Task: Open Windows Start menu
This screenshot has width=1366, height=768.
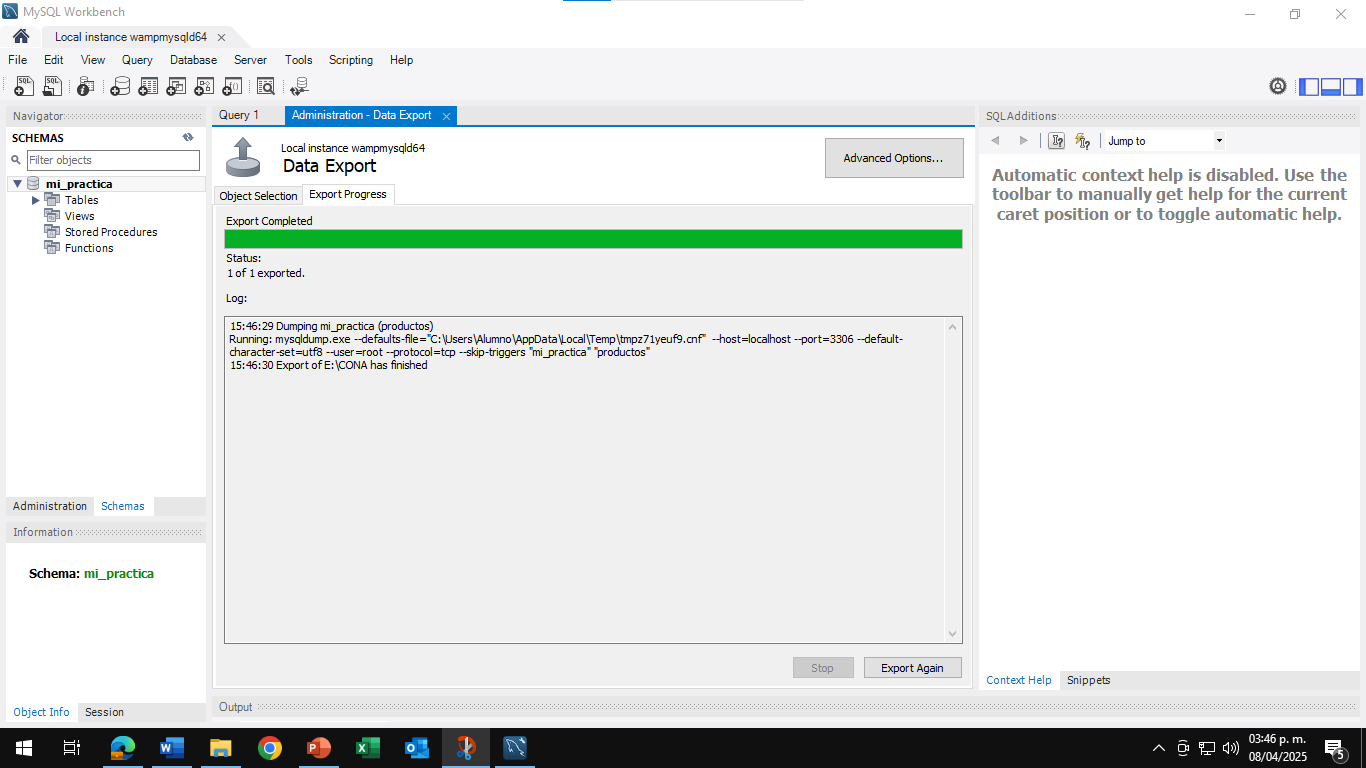Action: [24, 748]
